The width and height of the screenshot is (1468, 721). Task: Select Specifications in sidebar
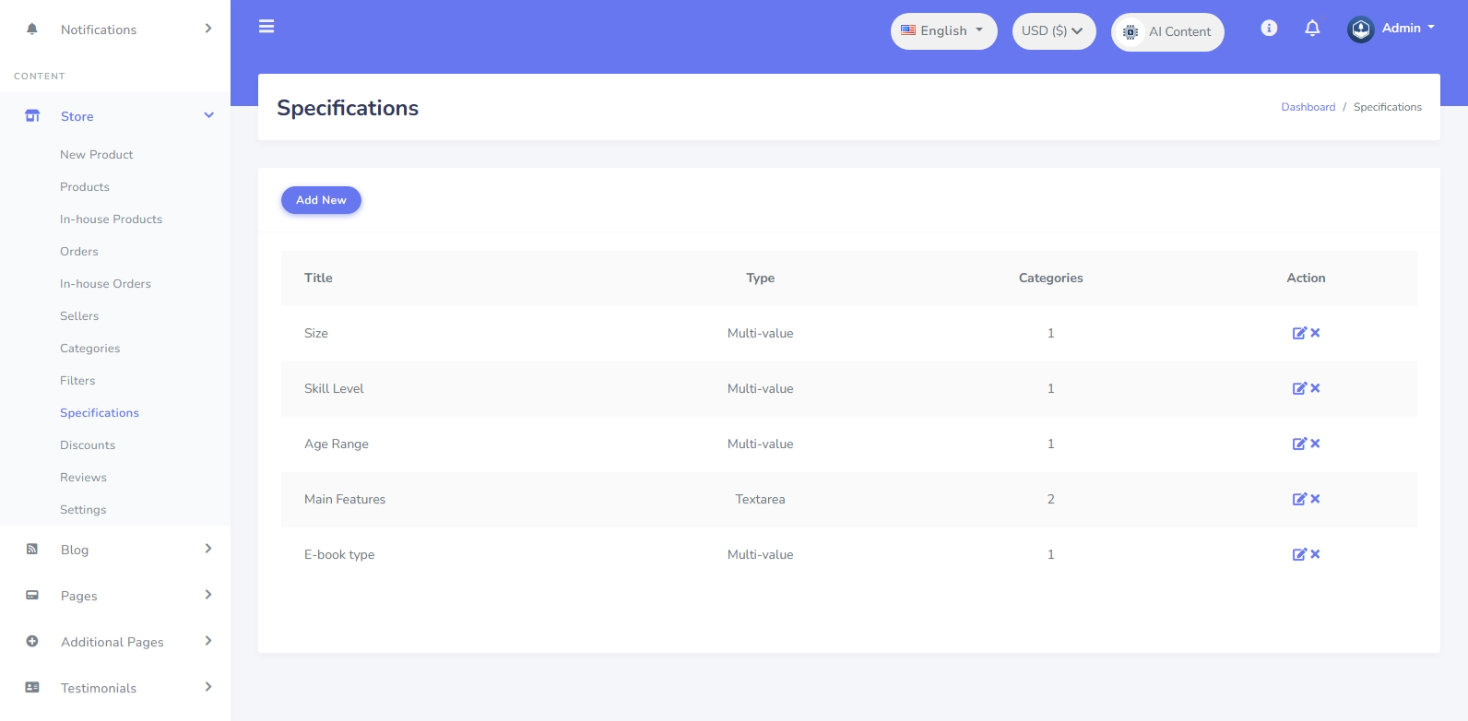click(99, 413)
